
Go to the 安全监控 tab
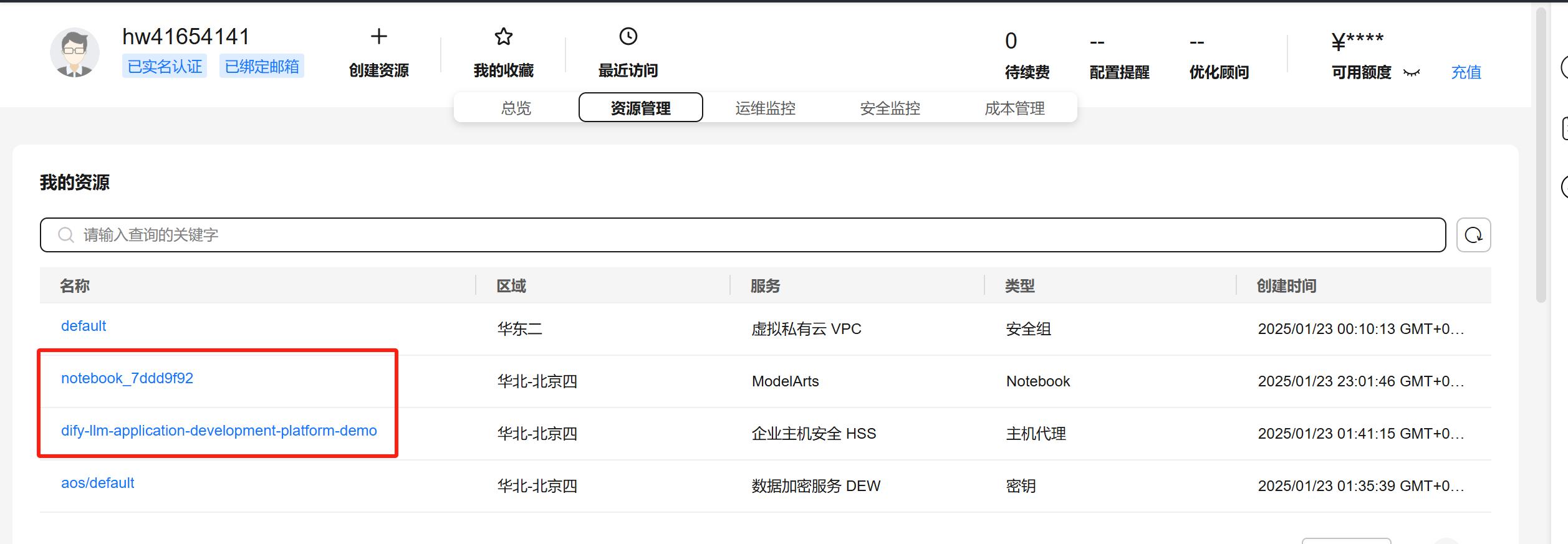[x=890, y=108]
